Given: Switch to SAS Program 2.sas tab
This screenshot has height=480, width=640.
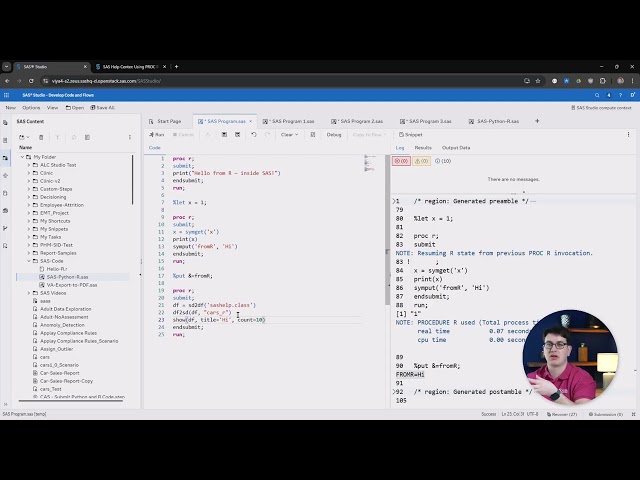Looking at the screenshot, I should pyautogui.click(x=357, y=121).
